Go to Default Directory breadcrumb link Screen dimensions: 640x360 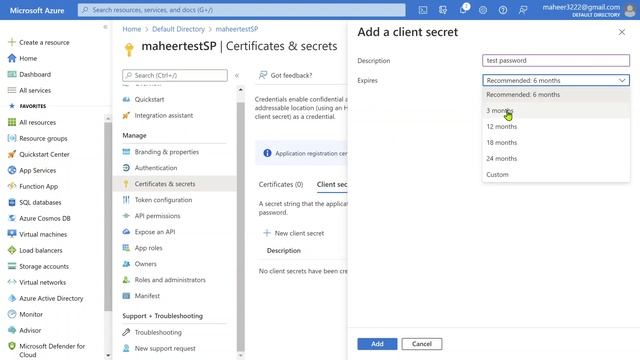click(x=178, y=29)
